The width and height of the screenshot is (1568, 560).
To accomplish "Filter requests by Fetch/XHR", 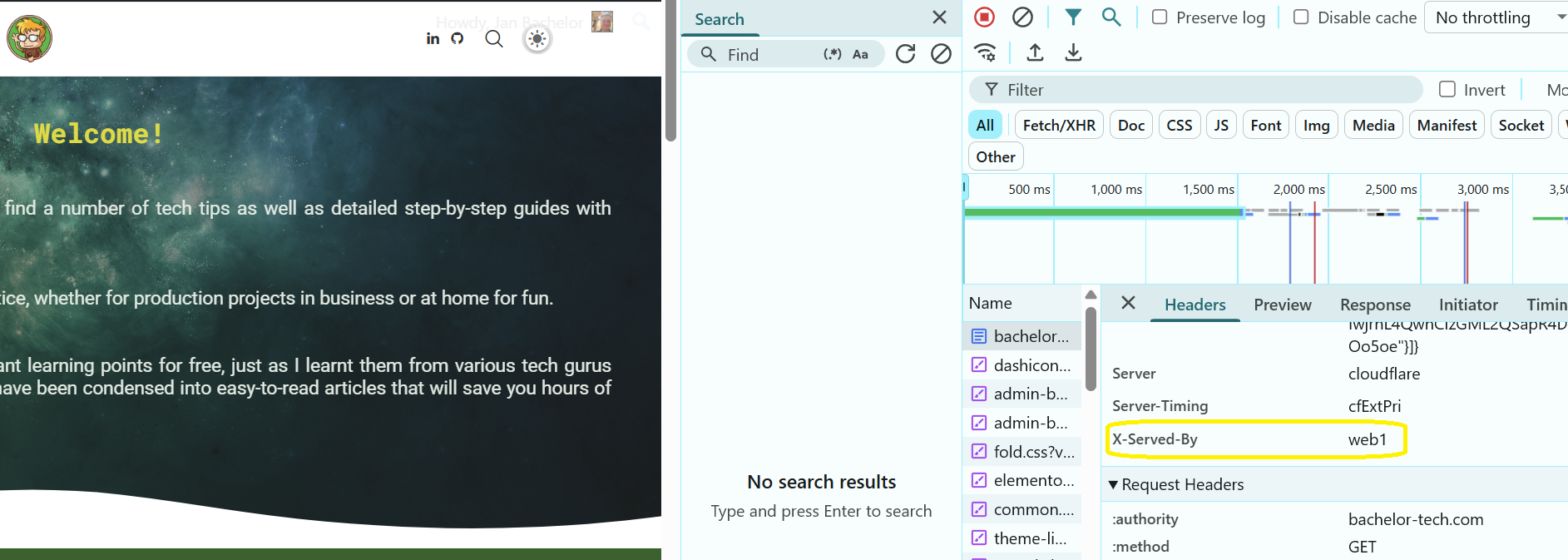I will click(x=1059, y=125).
